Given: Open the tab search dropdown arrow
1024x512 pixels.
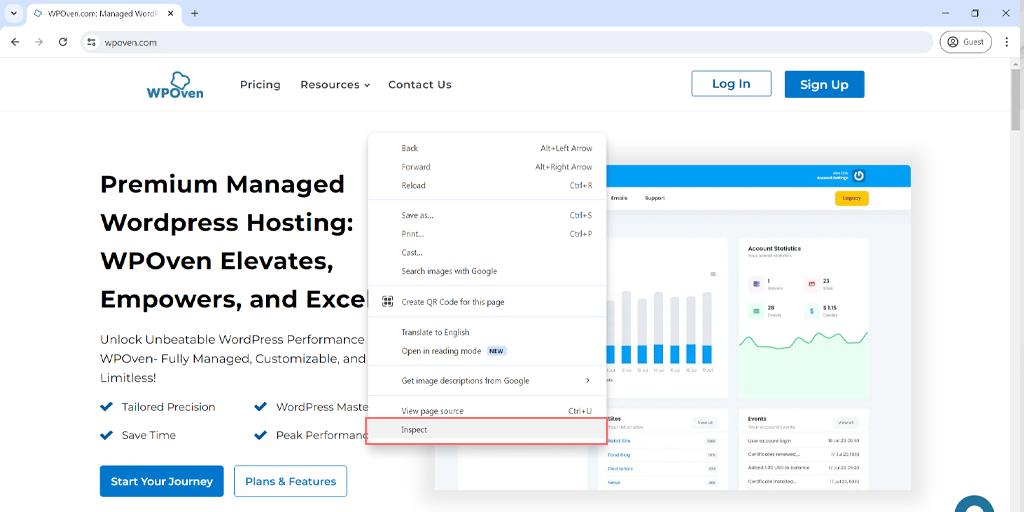Looking at the screenshot, I should [13, 13].
